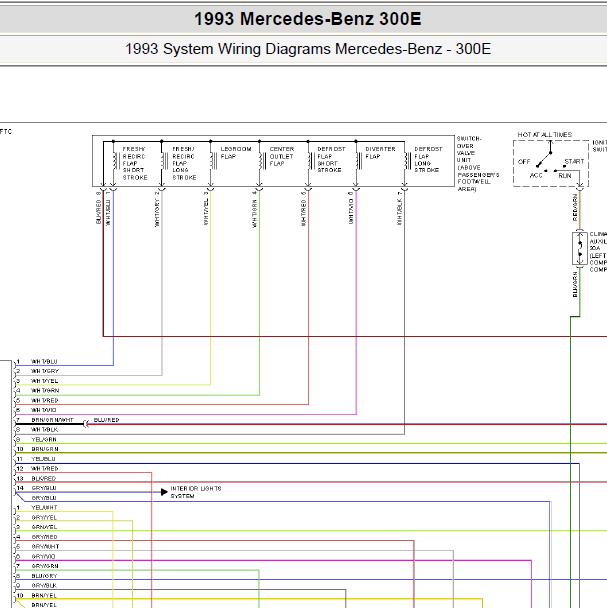The width and height of the screenshot is (607, 608).
Task: Click the climate fuse symbol box
Action: 580,249
